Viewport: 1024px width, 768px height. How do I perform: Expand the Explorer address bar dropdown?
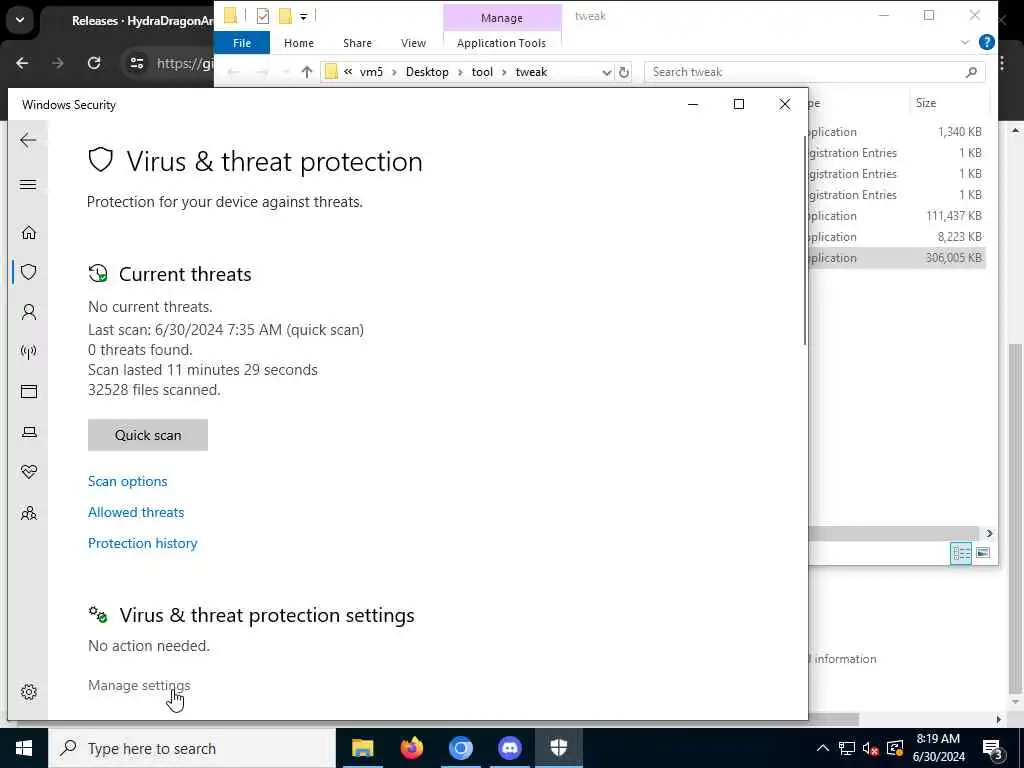pyautogui.click(x=606, y=72)
